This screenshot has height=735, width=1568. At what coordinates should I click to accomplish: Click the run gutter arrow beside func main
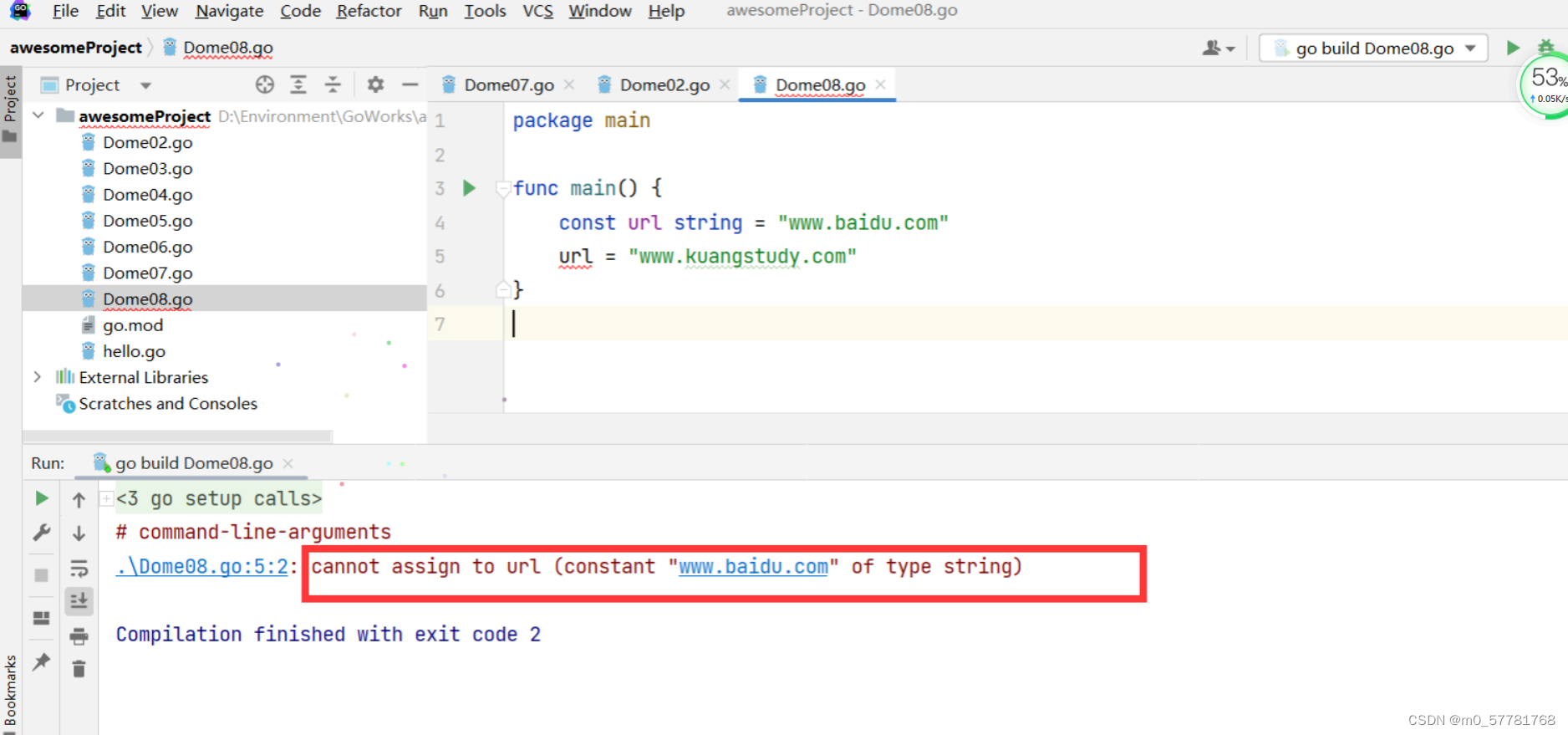coord(470,188)
